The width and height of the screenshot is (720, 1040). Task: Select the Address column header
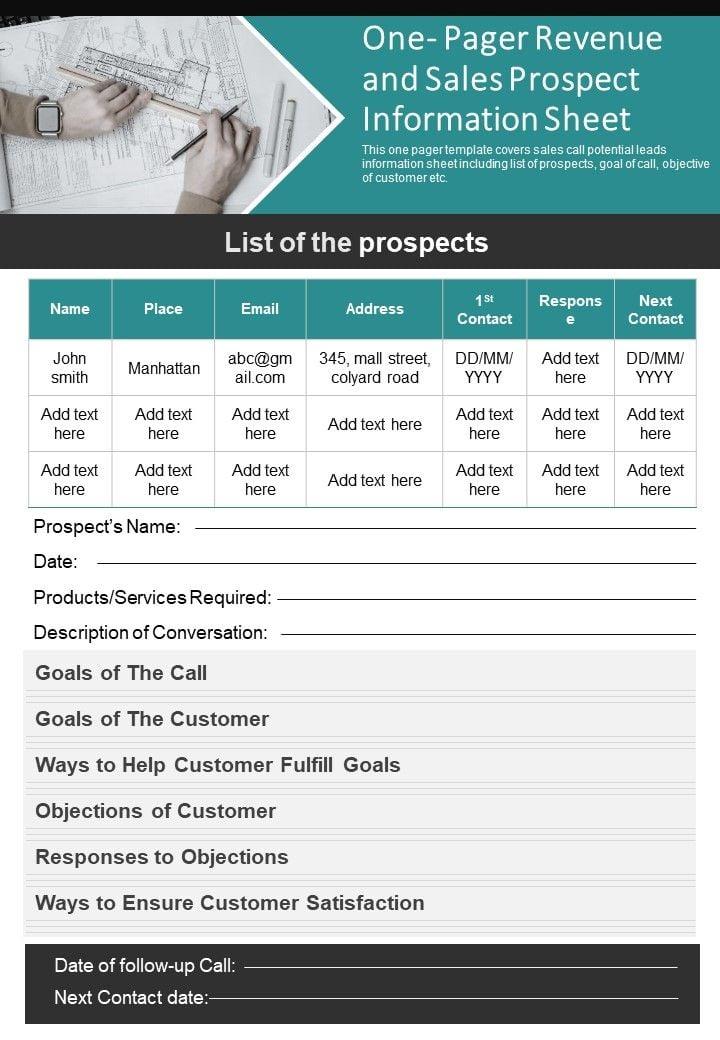coord(374,309)
